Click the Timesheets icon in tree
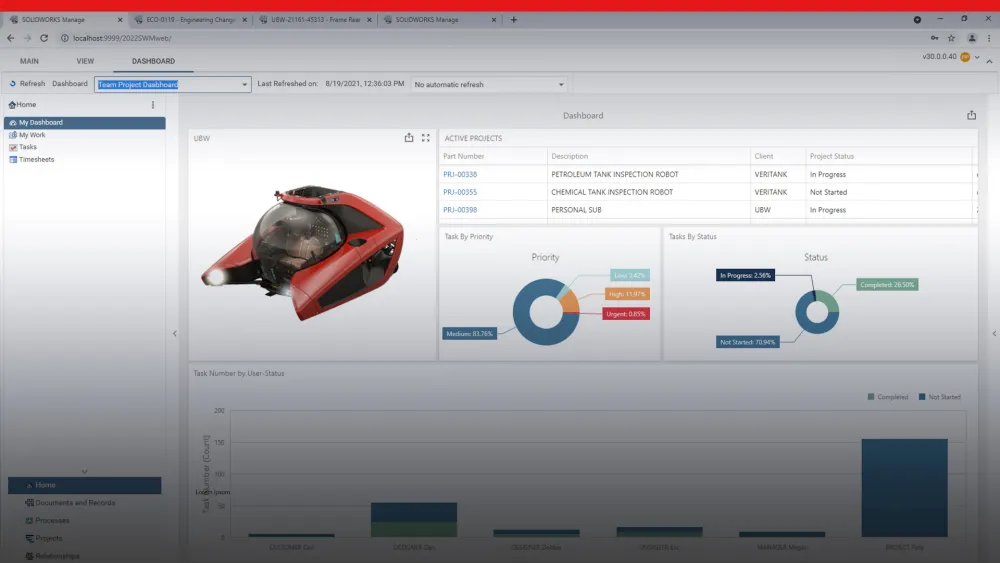Screen dimensions: 1000x563 tap(13, 159)
